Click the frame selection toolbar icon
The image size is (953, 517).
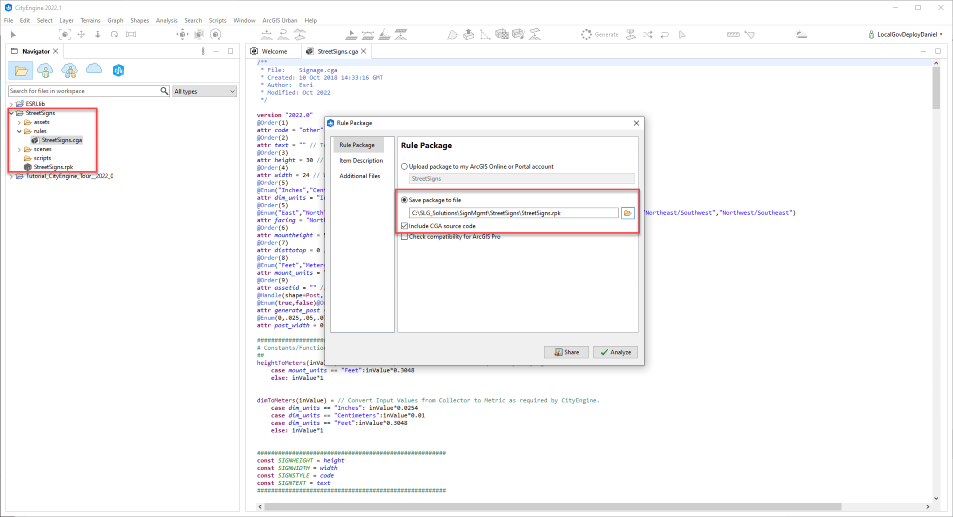pos(64,35)
